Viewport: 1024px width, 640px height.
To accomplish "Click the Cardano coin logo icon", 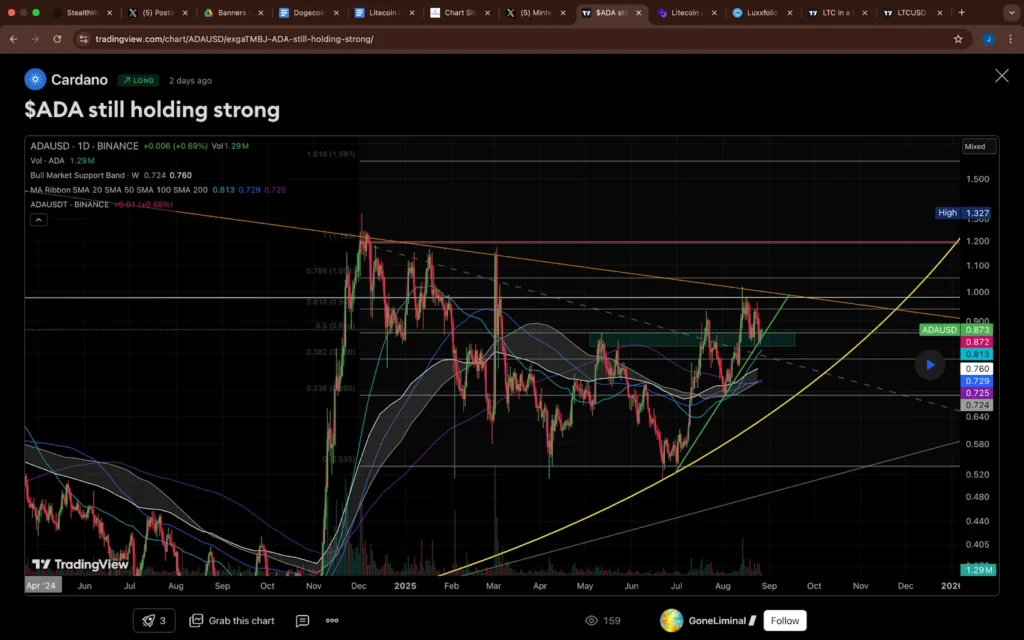I will click(35, 80).
